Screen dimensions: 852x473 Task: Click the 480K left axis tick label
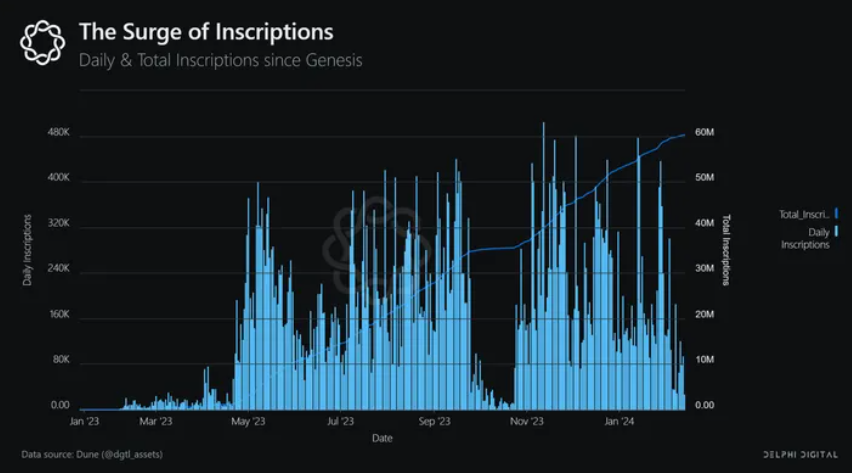(x=59, y=132)
